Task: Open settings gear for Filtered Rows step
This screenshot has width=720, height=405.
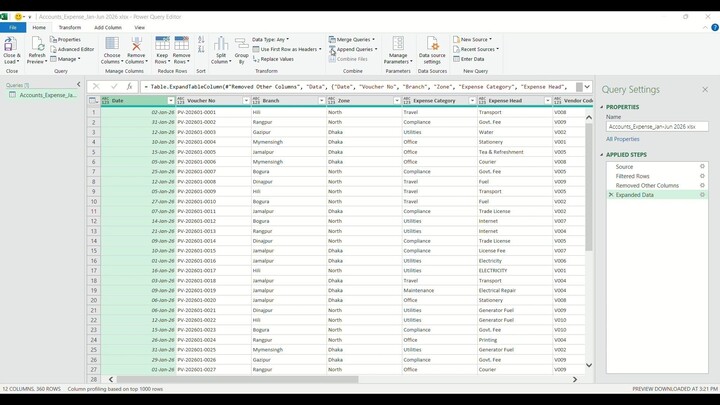Action: point(702,176)
